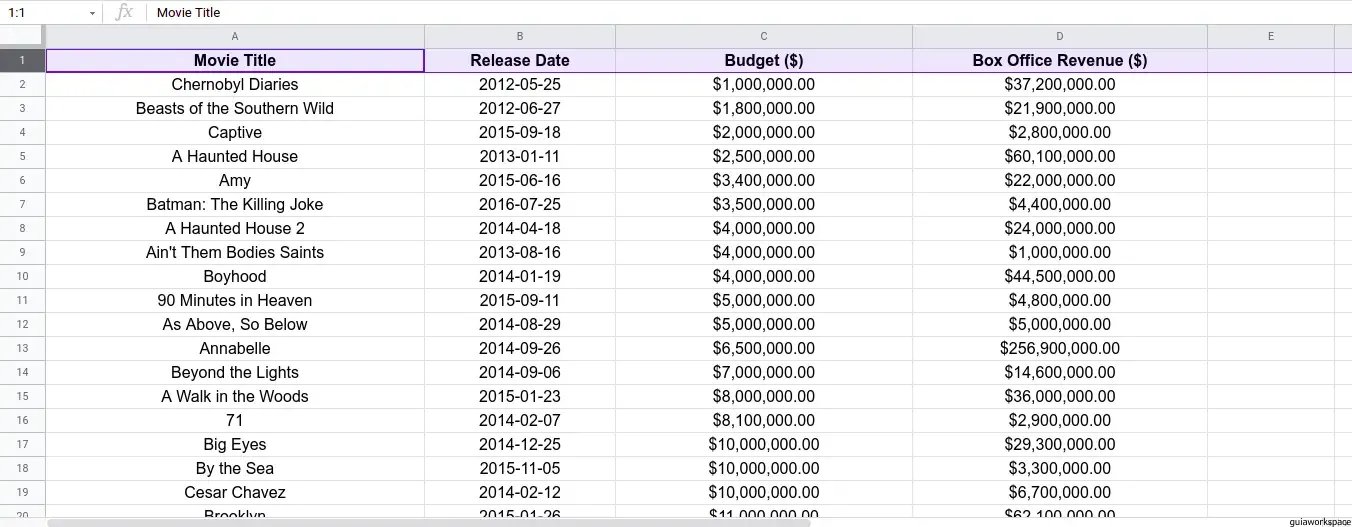Click release date 2013-01-11
This screenshot has width=1352, height=527.
(x=520, y=156)
